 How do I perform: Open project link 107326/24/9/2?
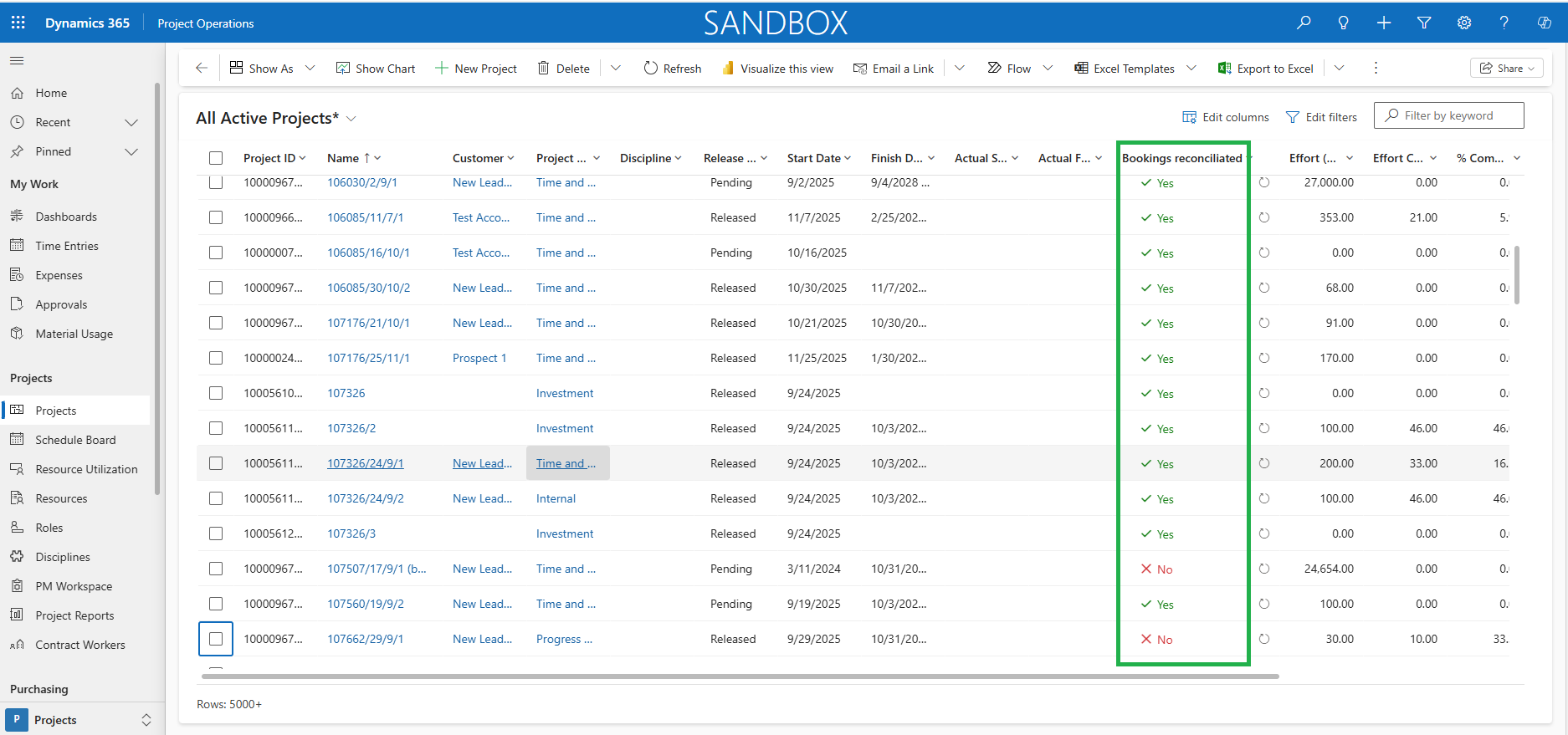coord(365,498)
